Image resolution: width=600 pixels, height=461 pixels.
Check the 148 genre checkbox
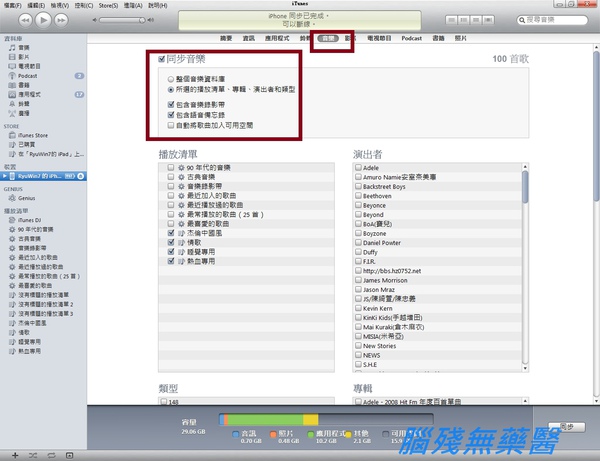pos(164,402)
